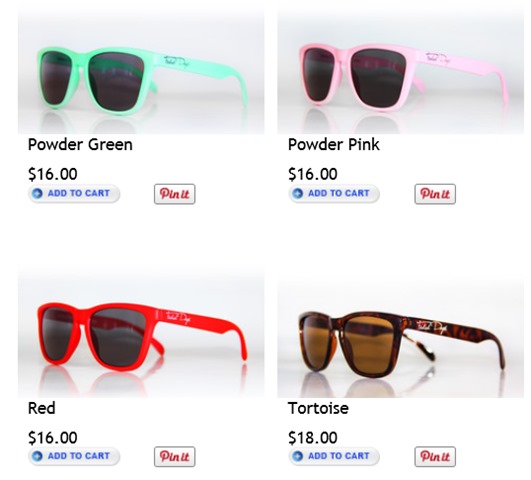
Task: Add Powder Pink sunglasses to cart
Action: 334,194
